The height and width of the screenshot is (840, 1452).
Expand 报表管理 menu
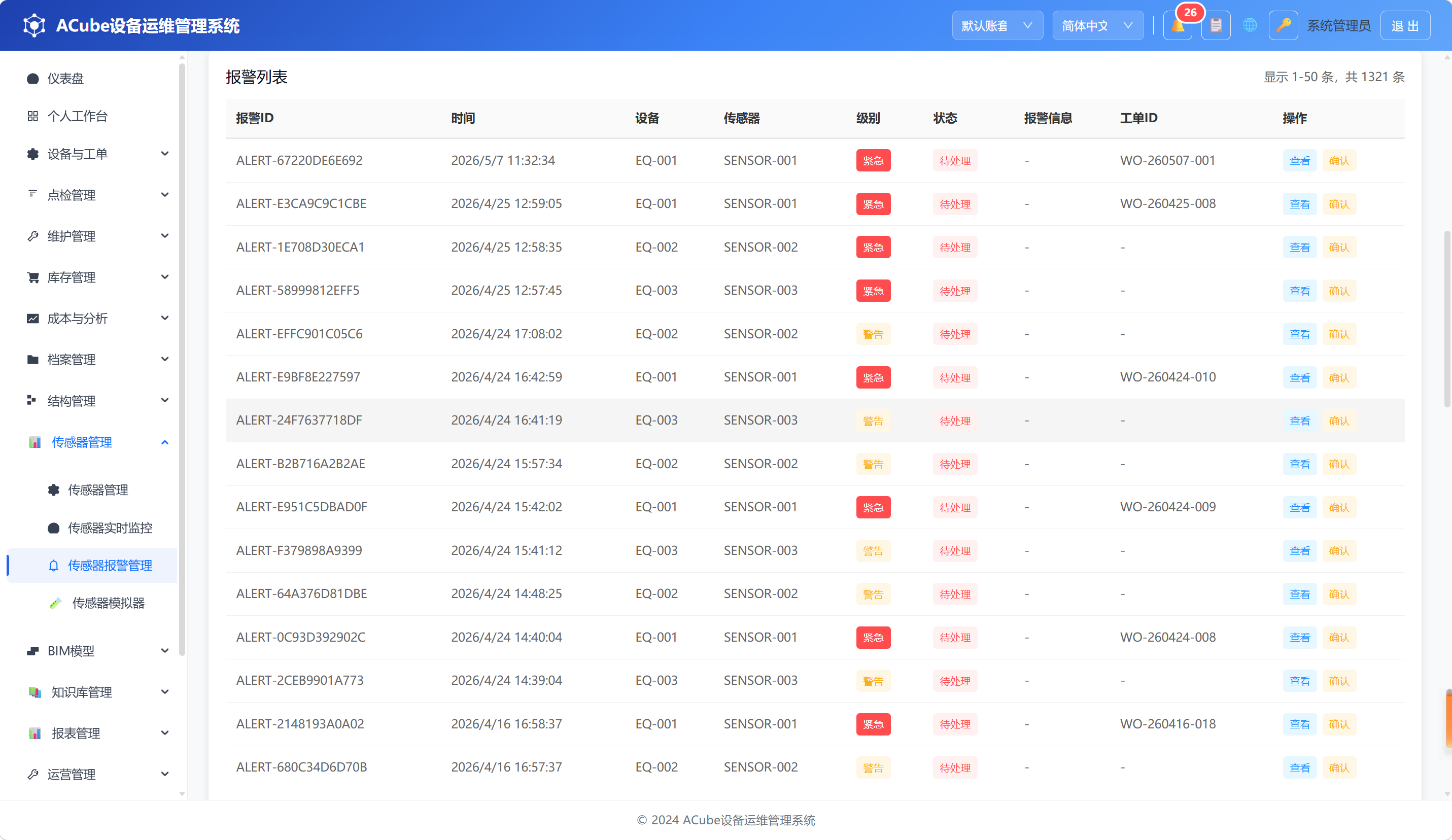tap(92, 733)
